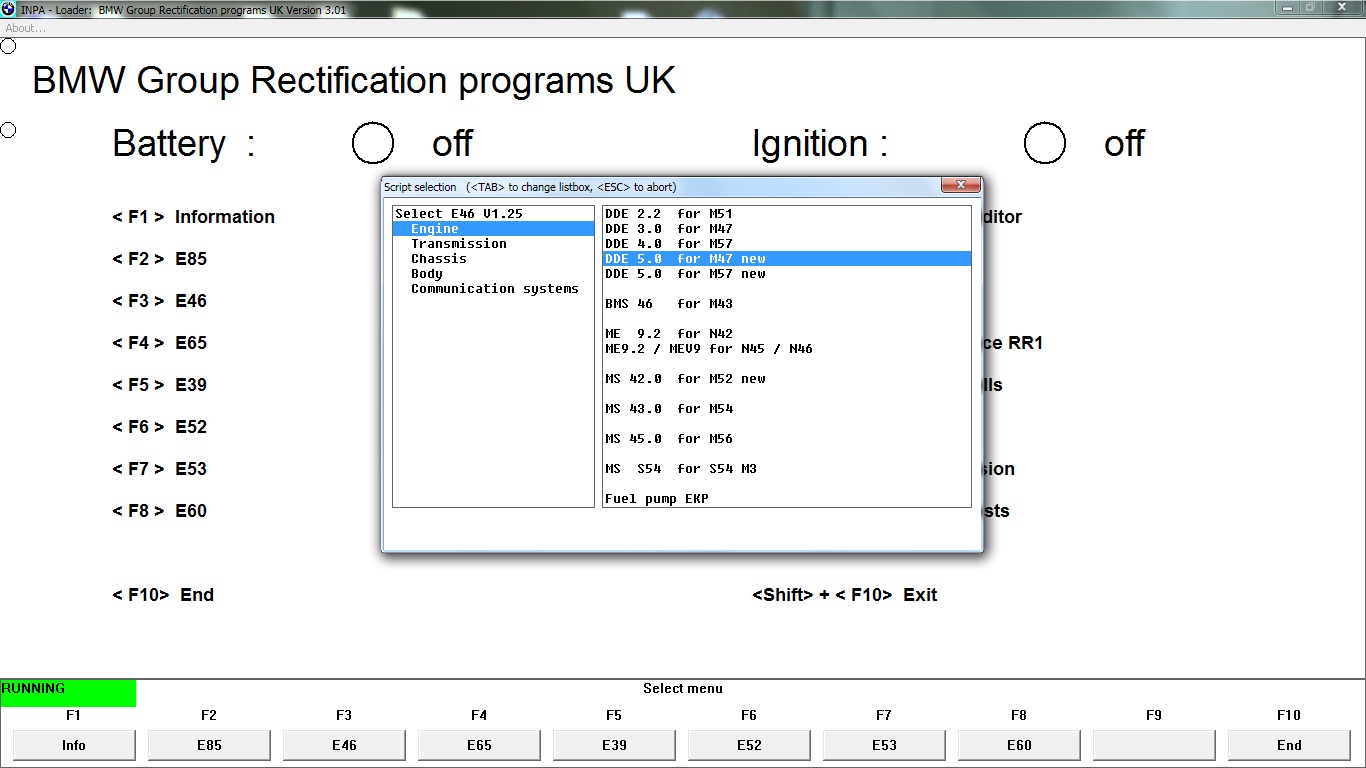Click the E46 function key button
The image size is (1366, 768).
344,745
